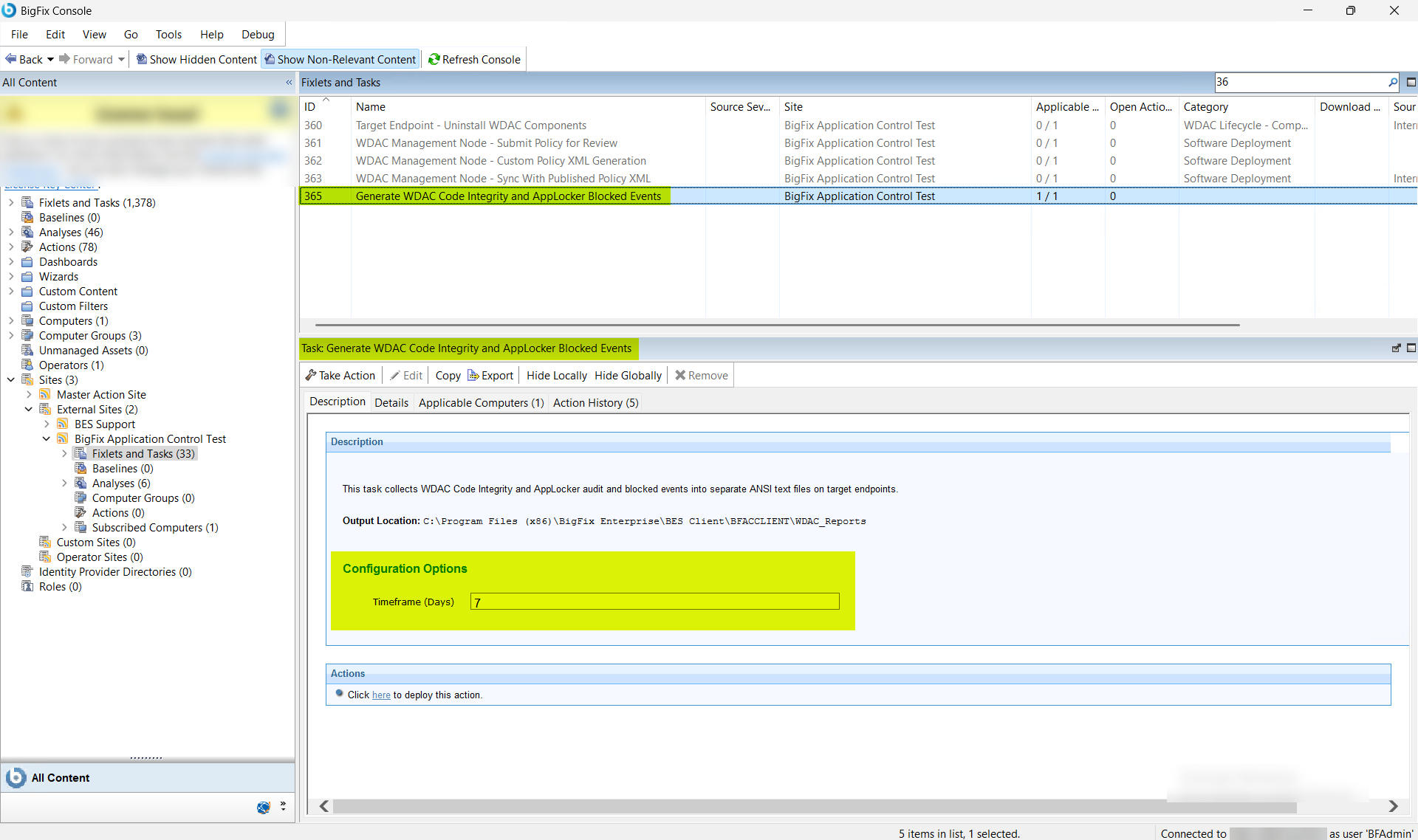Click the horizontal scrollbar right arrow
This screenshot has width=1418, height=840.
(1393, 806)
